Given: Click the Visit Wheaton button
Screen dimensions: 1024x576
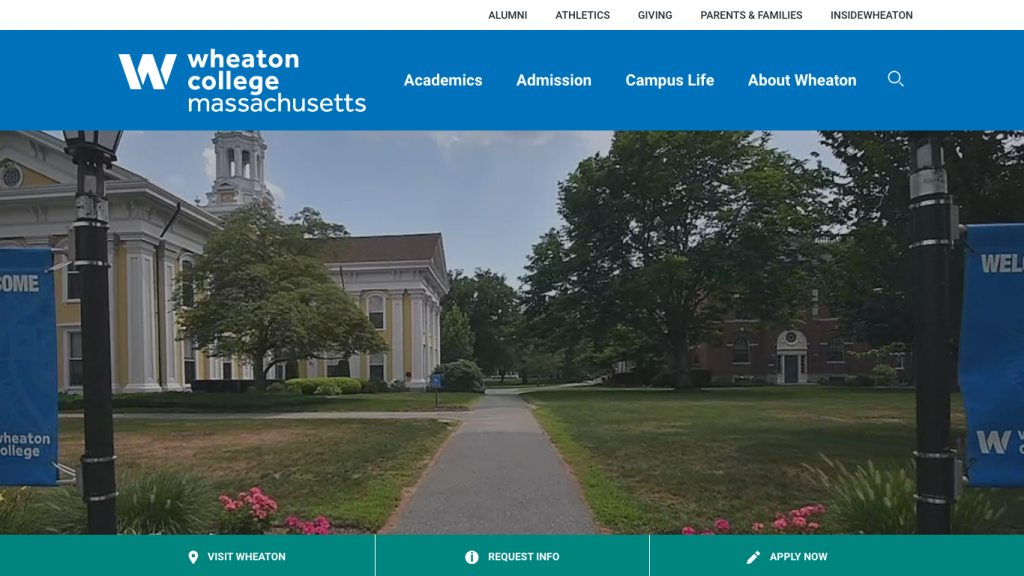Looking at the screenshot, I should click(x=187, y=556).
